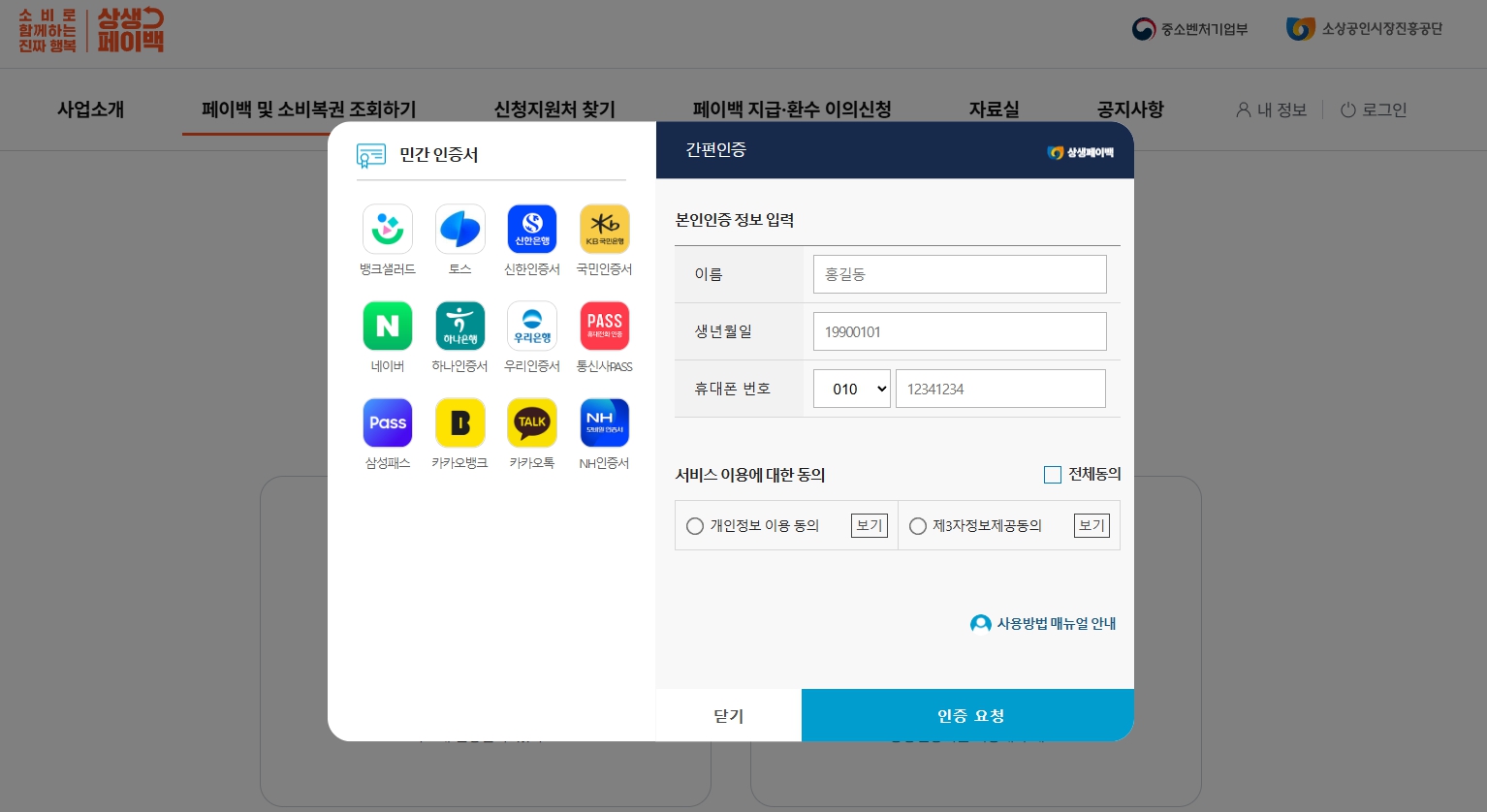The height and width of the screenshot is (812, 1487).
Task: Open the 공지사항 menu
Action: [x=1130, y=109]
